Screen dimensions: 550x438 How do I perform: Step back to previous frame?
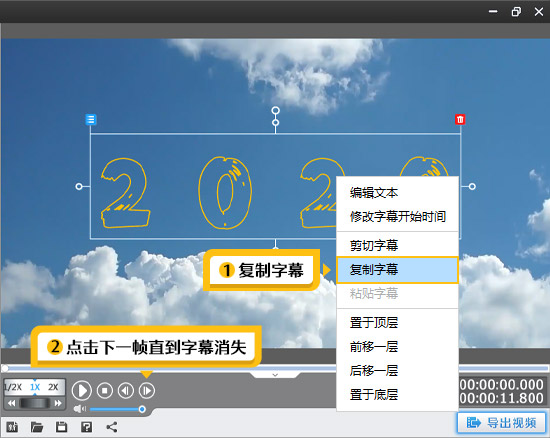coord(126,390)
